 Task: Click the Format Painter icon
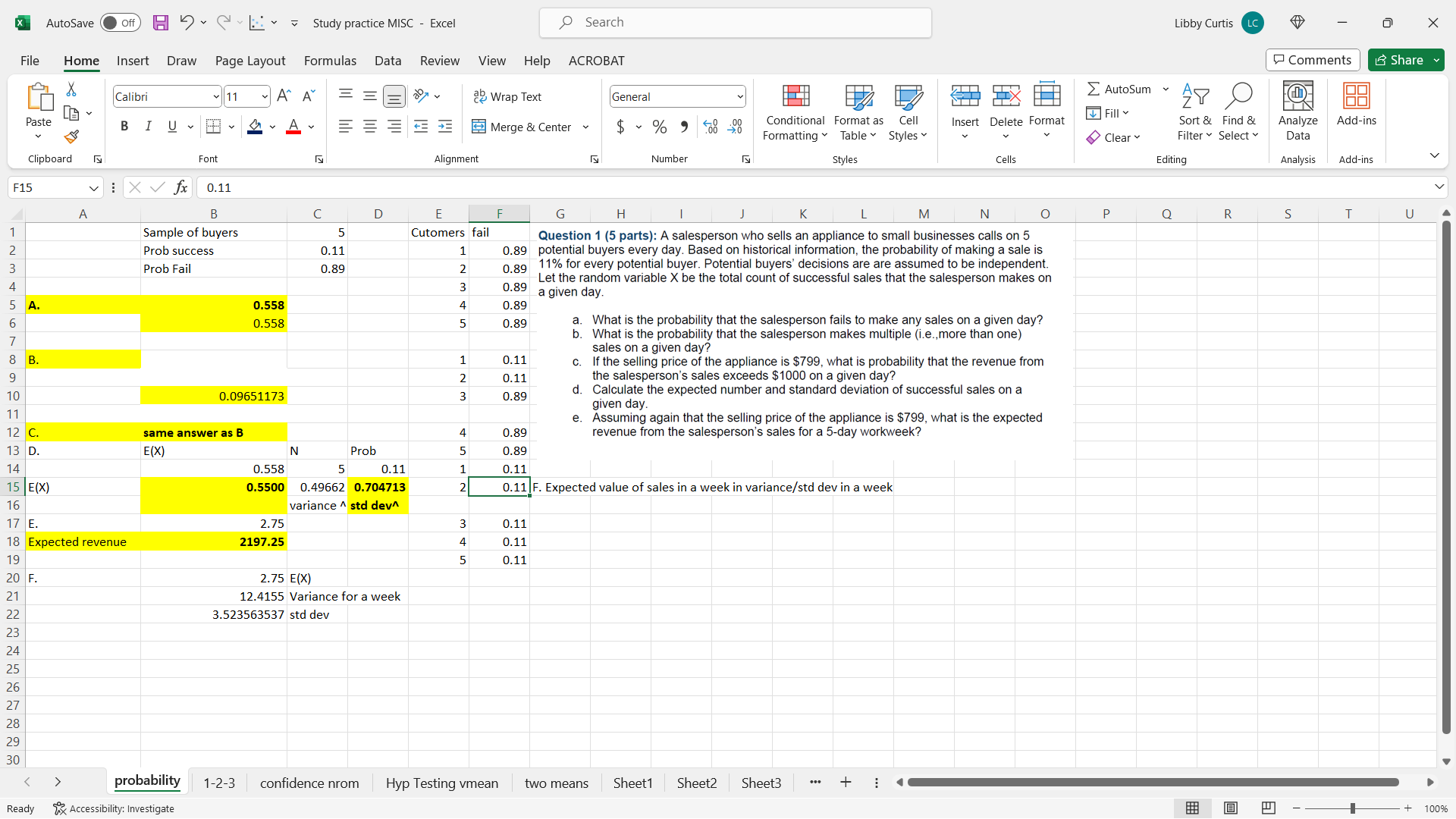point(71,137)
